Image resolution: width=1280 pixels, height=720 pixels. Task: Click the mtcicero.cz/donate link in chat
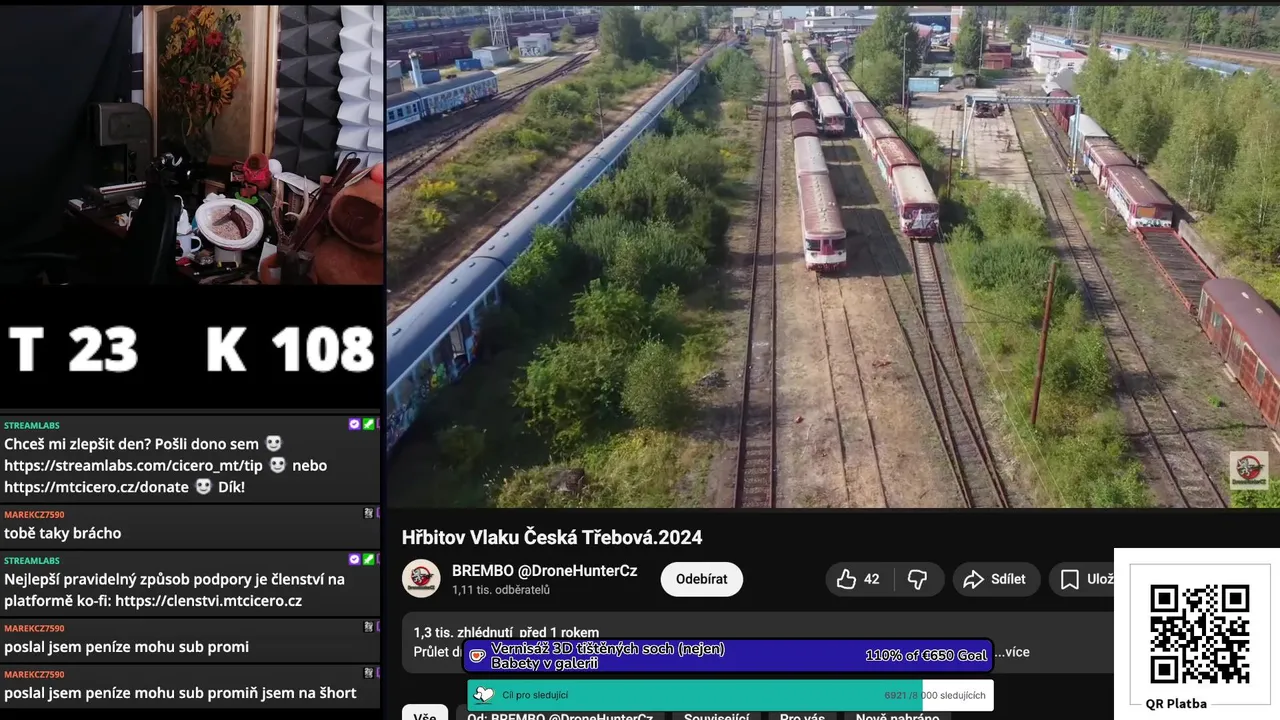coord(96,487)
